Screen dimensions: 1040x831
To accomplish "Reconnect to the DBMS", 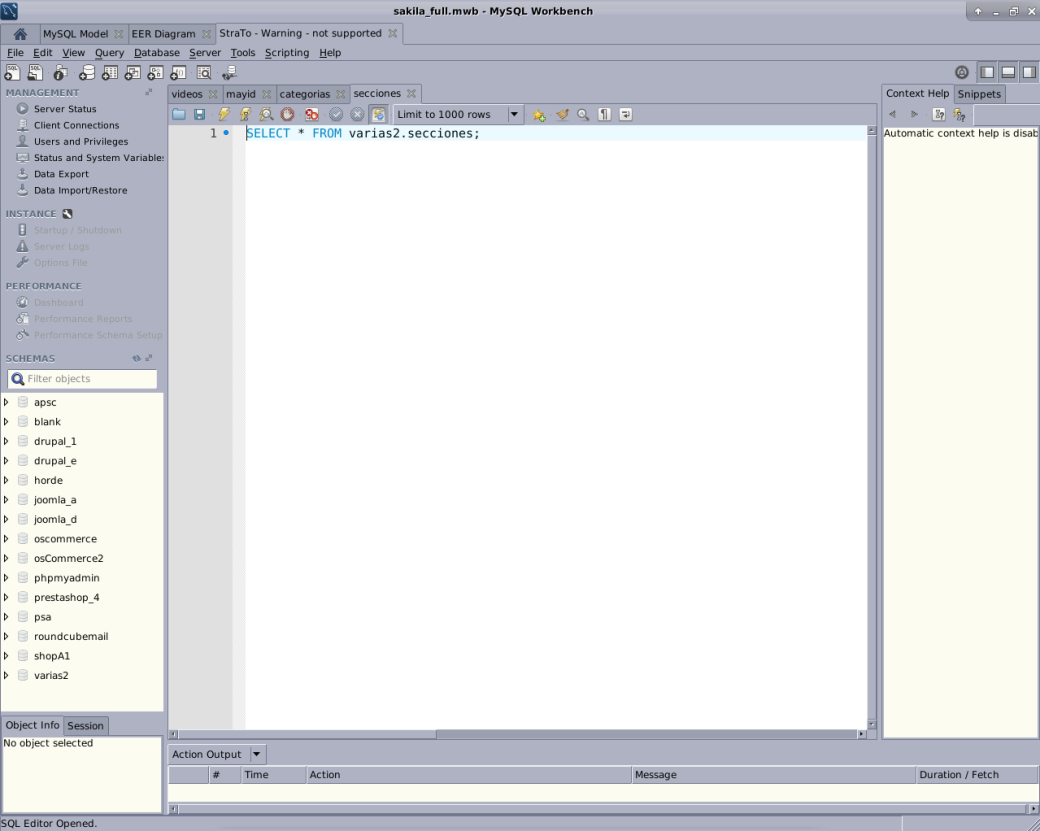I will tap(229, 73).
